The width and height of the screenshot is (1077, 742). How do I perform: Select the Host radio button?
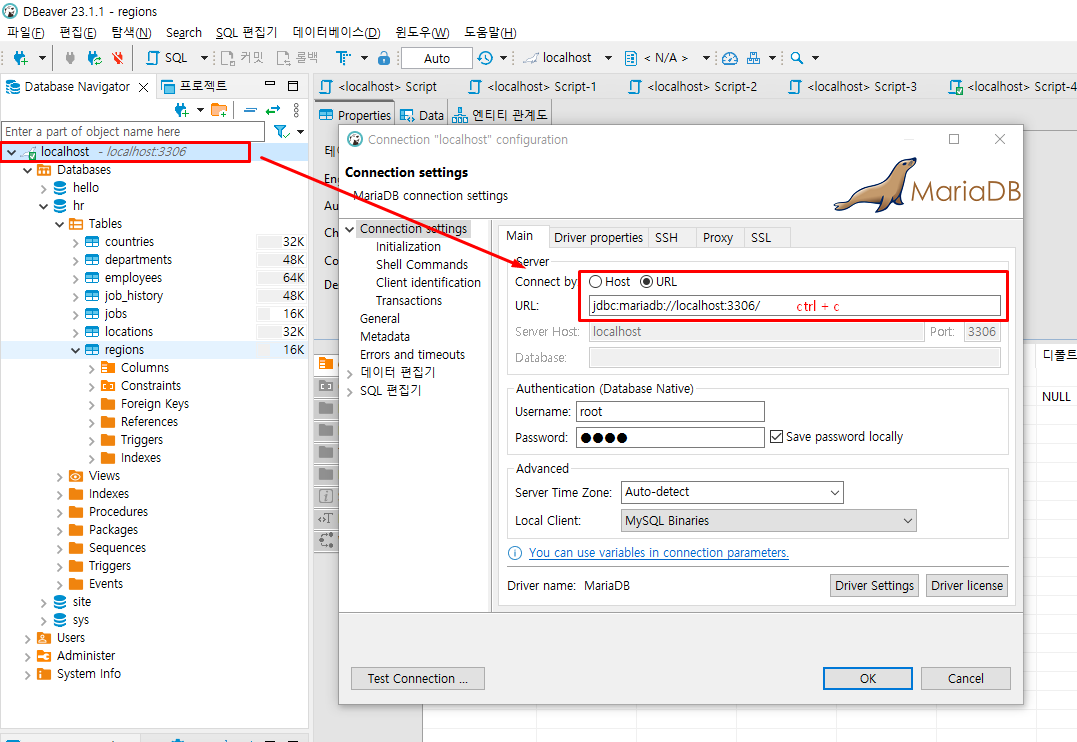click(x=596, y=282)
